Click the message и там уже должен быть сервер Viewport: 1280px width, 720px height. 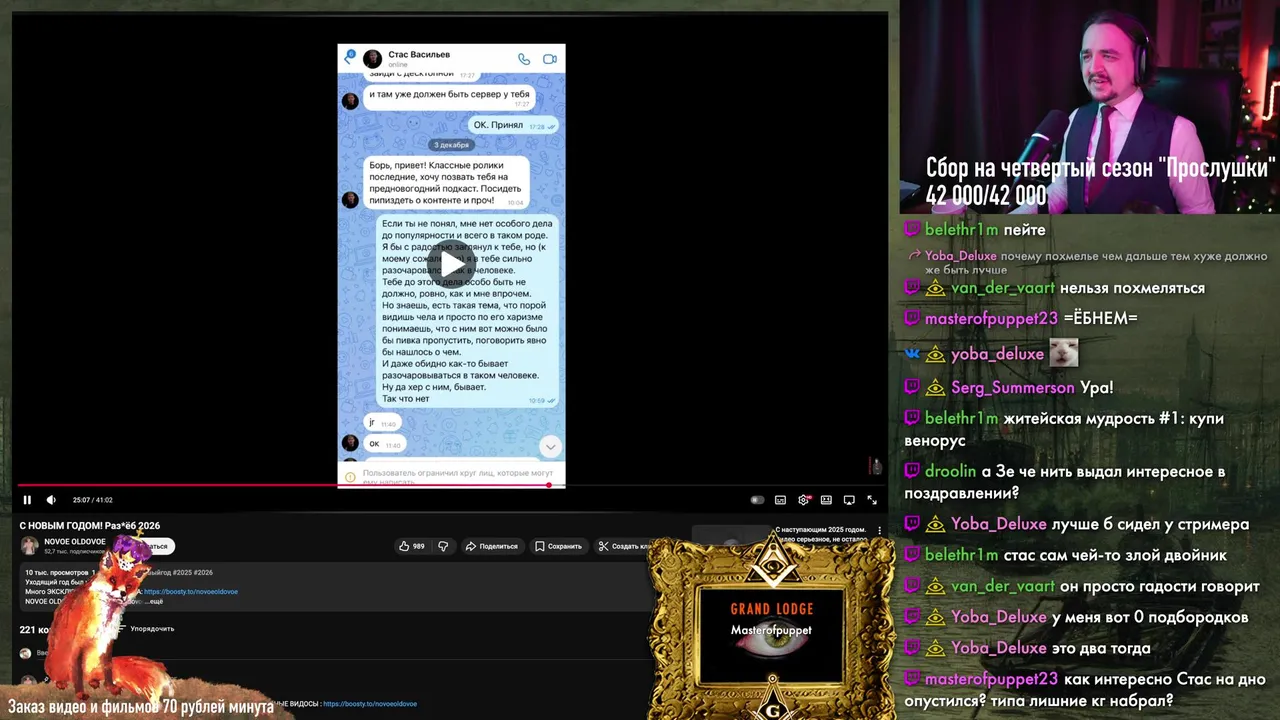coord(449,97)
